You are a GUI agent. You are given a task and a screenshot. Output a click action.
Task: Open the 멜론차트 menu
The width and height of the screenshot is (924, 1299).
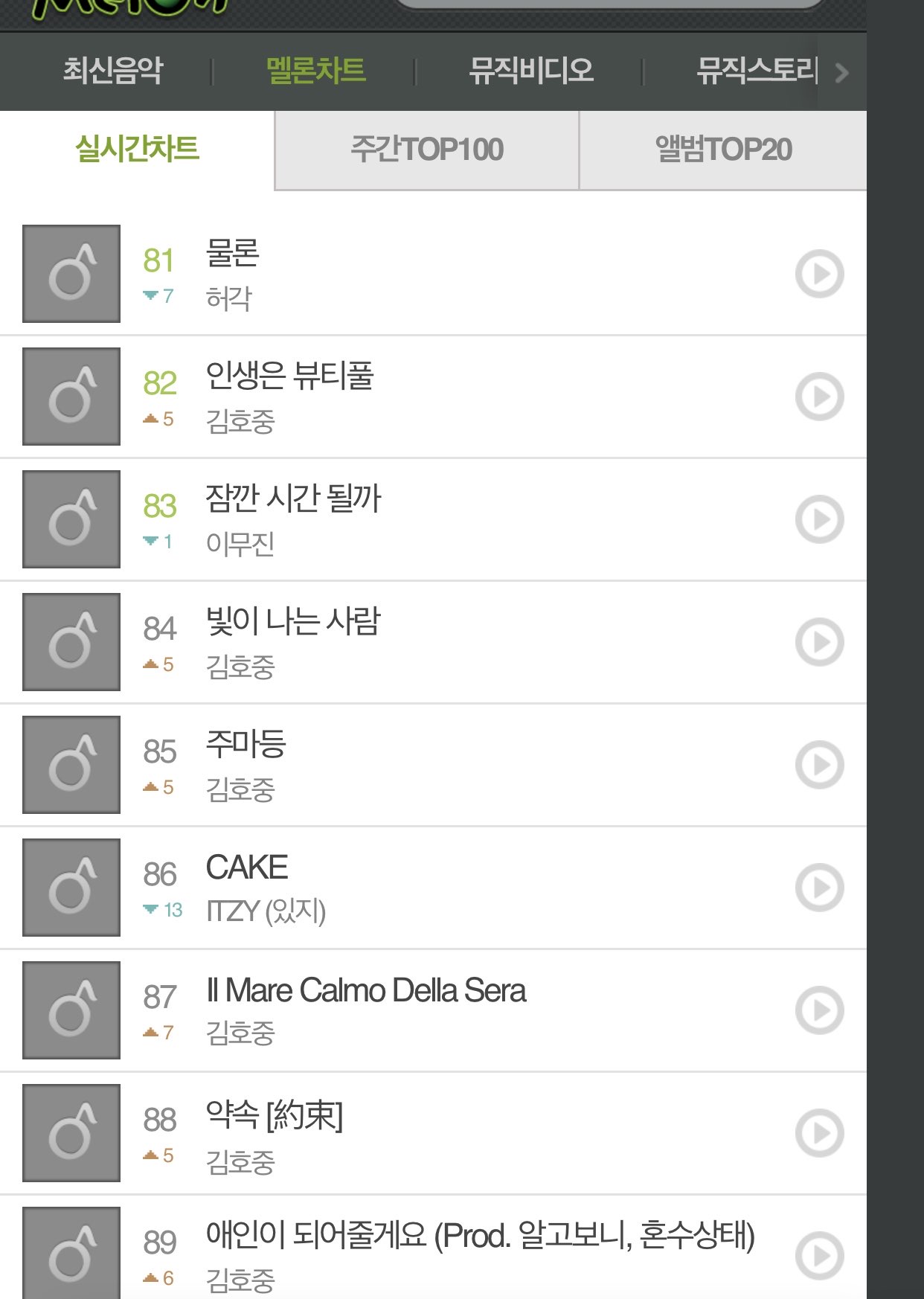click(x=316, y=71)
